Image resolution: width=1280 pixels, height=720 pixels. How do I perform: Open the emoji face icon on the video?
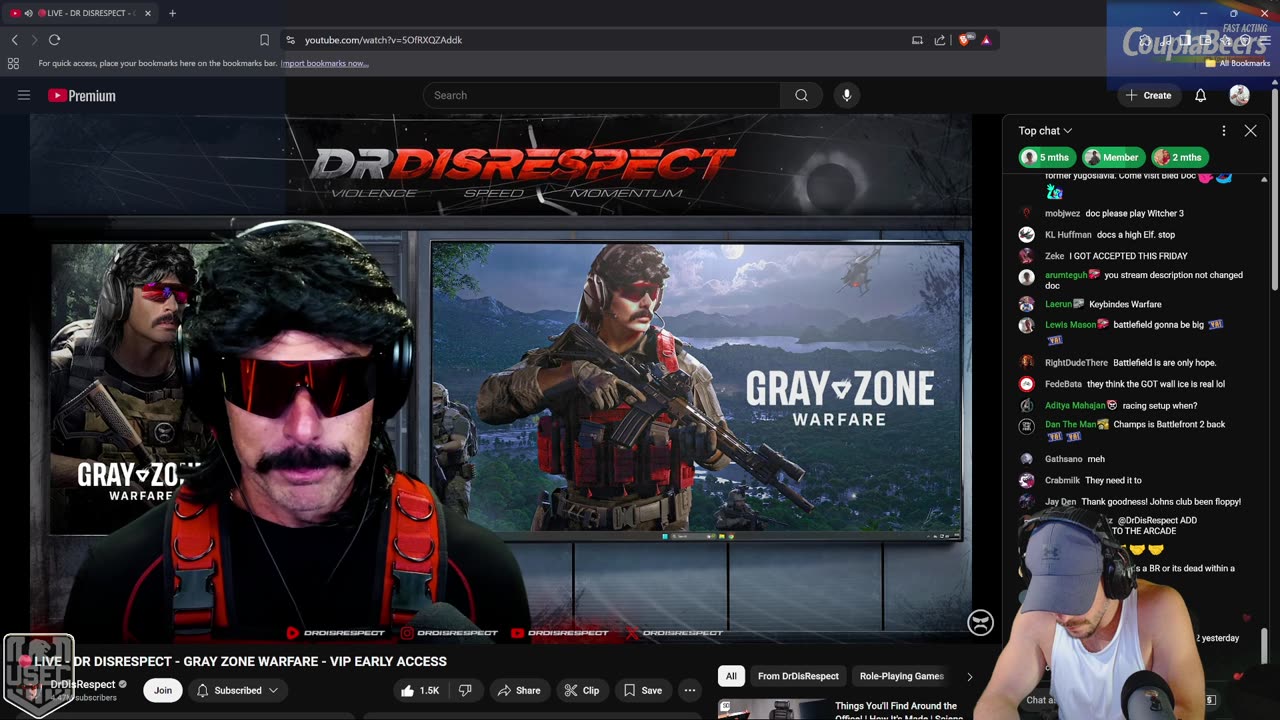tap(980, 622)
